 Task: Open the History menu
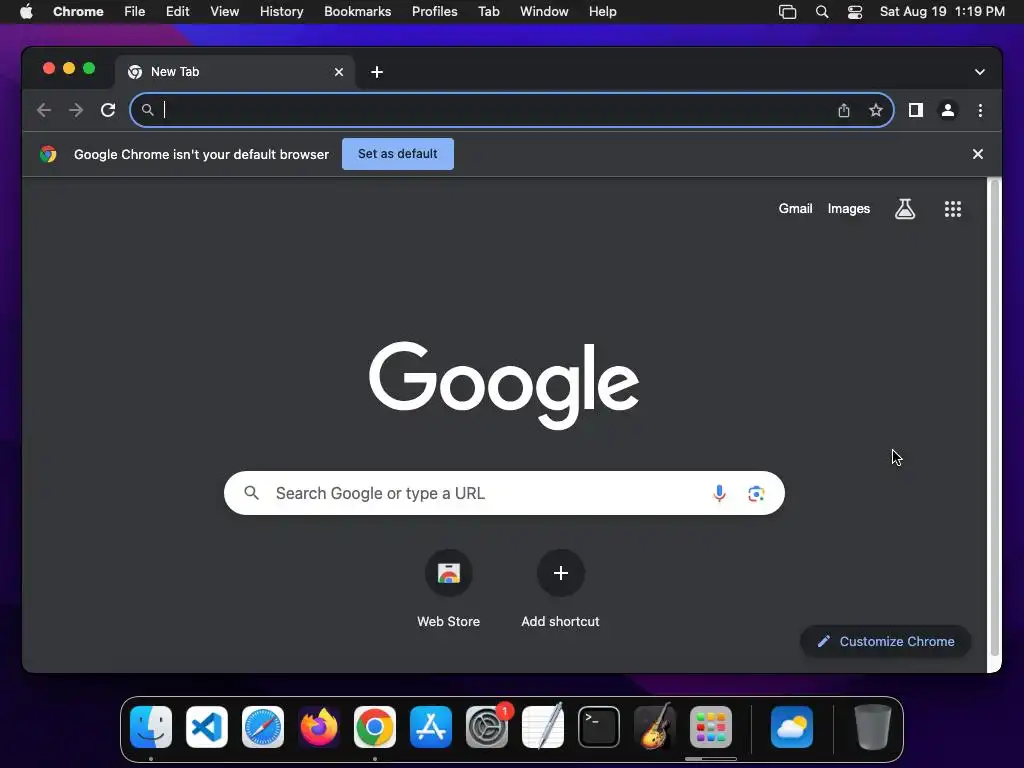click(281, 12)
